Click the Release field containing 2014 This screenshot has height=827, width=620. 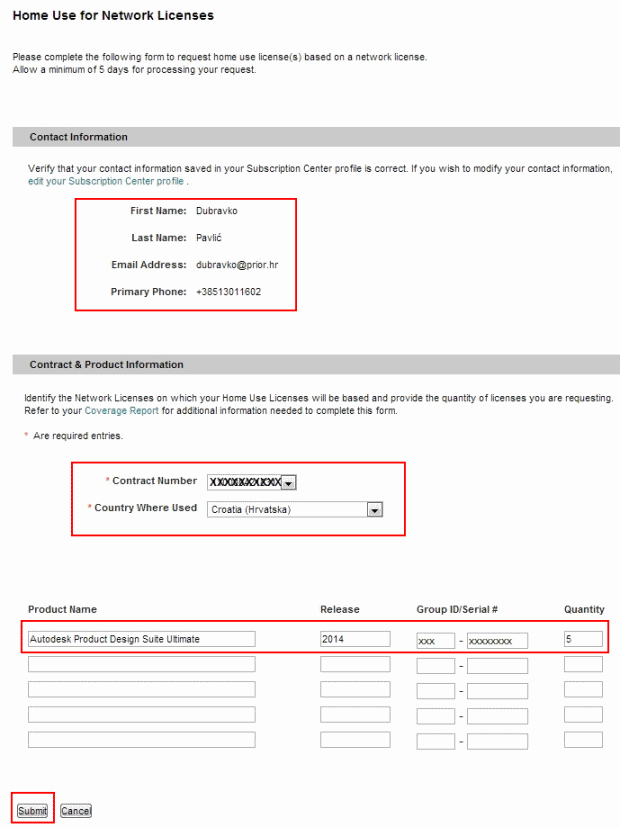pos(355,639)
